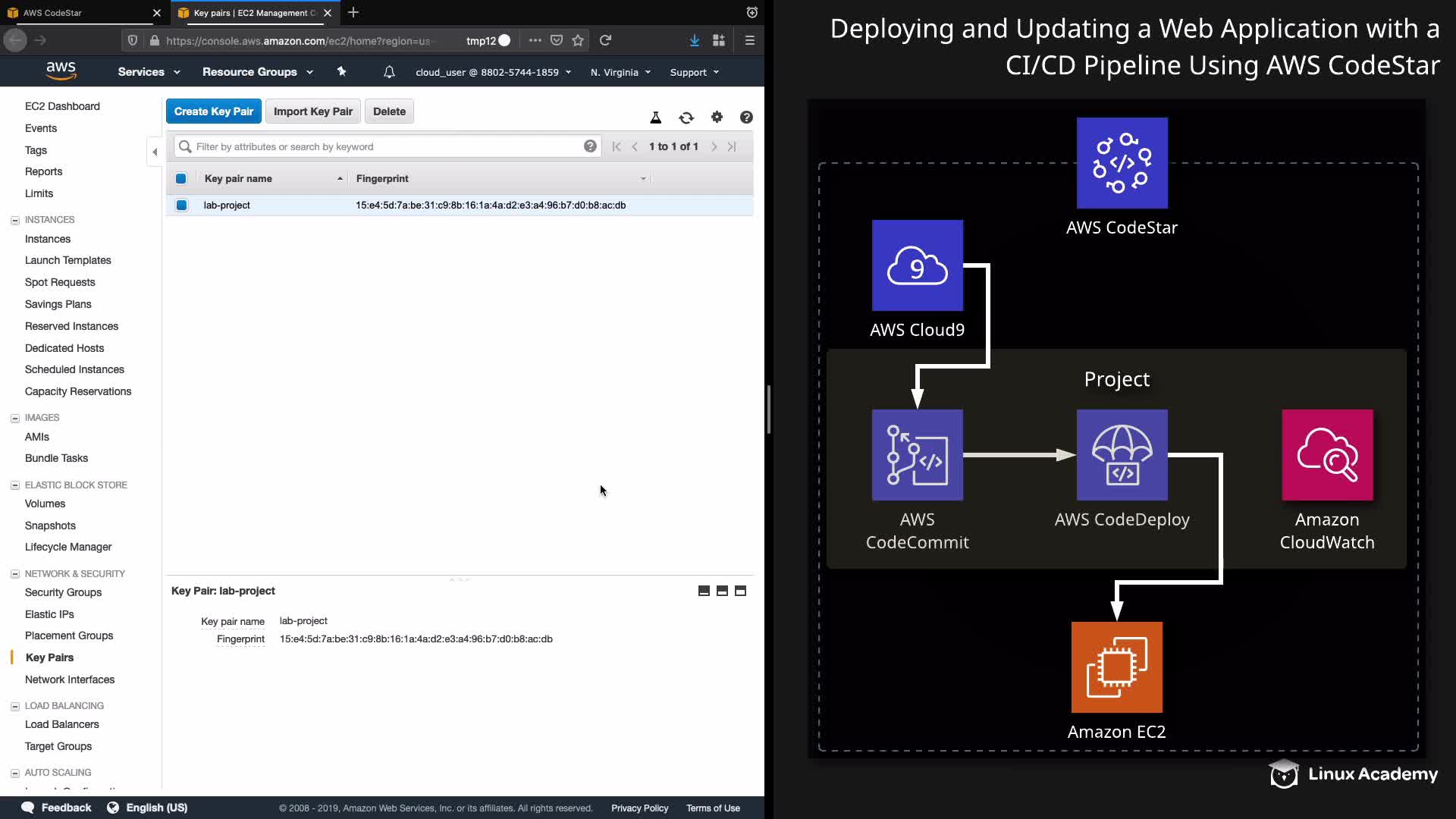Click the experiments flask icon

[656, 118]
